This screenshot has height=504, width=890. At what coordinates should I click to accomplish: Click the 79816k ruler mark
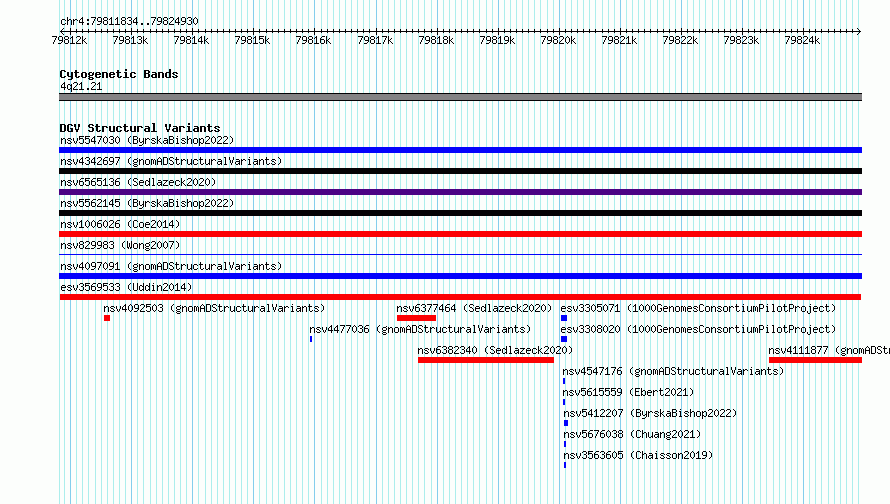313,40
